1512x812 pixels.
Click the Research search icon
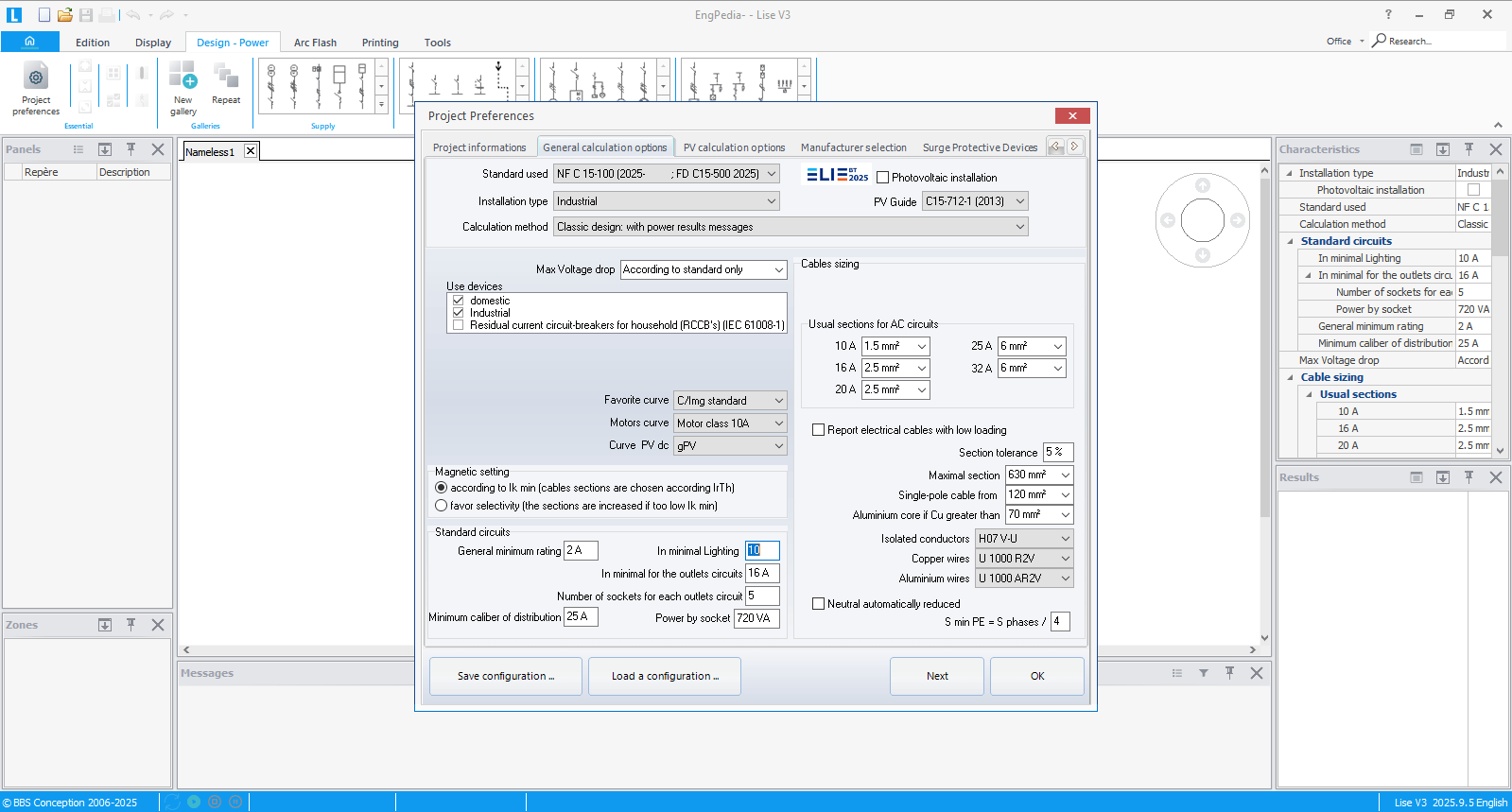coord(1380,41)
